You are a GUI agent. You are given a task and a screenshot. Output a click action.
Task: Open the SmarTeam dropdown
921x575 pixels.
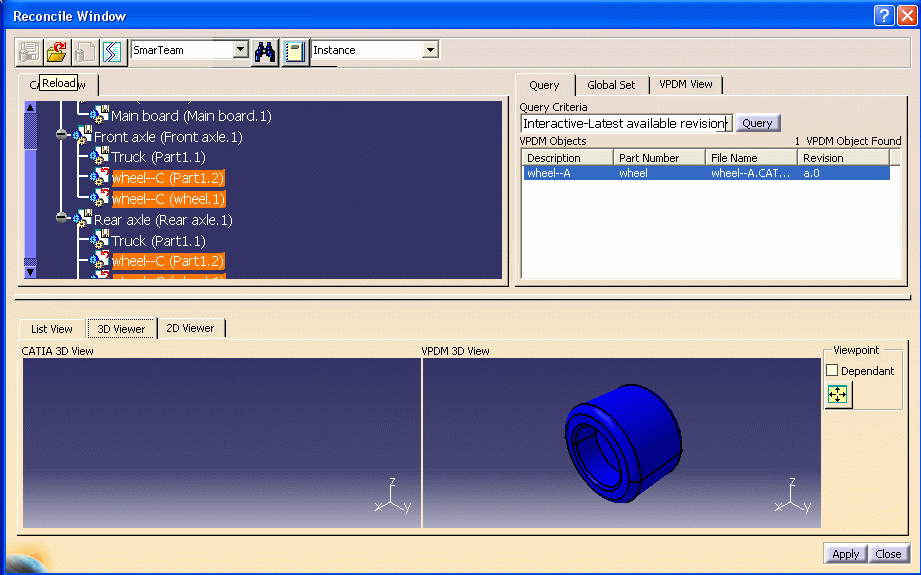[240, 50]
